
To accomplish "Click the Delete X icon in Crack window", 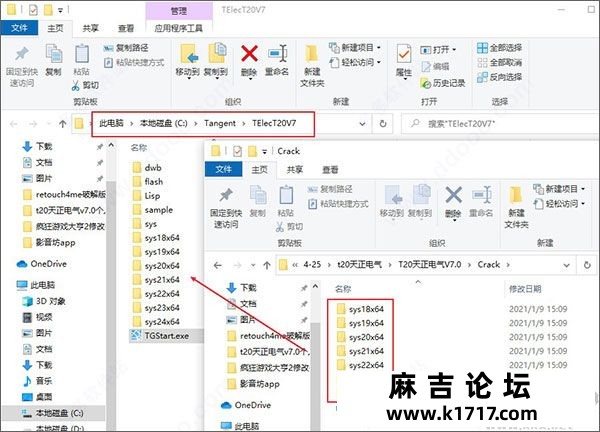I will 453,195.
